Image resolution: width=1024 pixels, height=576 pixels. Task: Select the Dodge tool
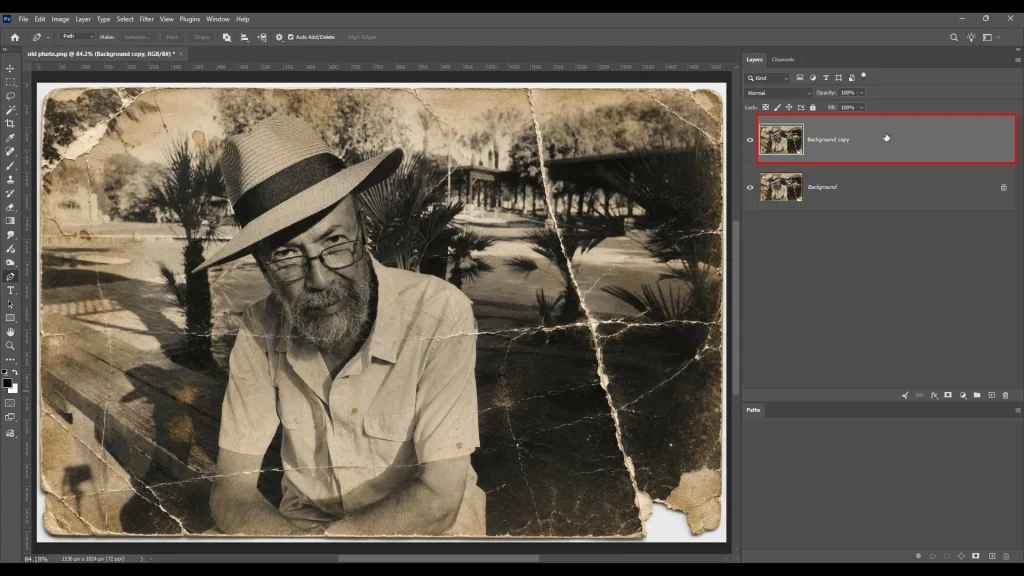pos(10,263)
